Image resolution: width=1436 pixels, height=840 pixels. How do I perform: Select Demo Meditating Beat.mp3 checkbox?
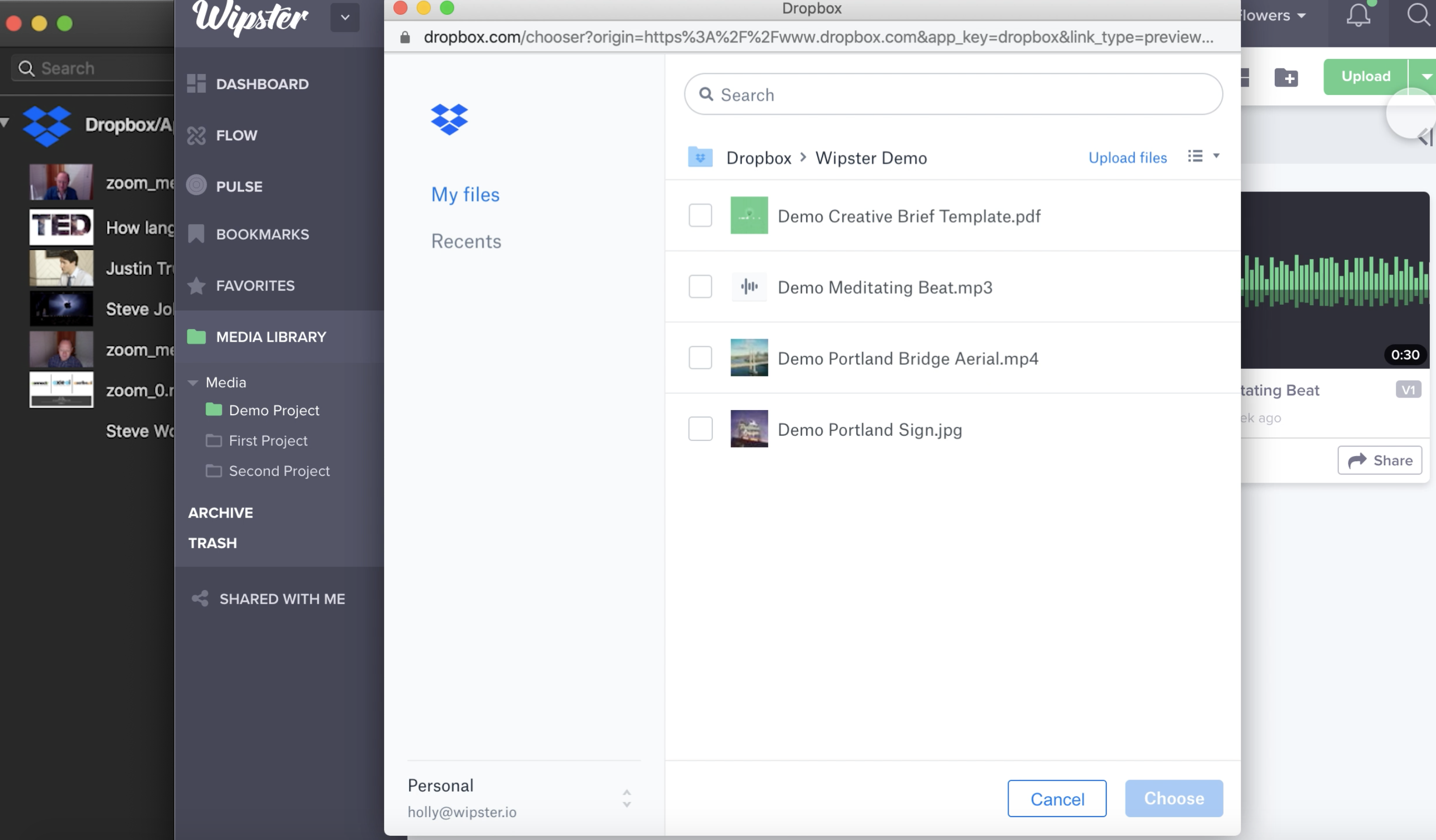(700, 286)
